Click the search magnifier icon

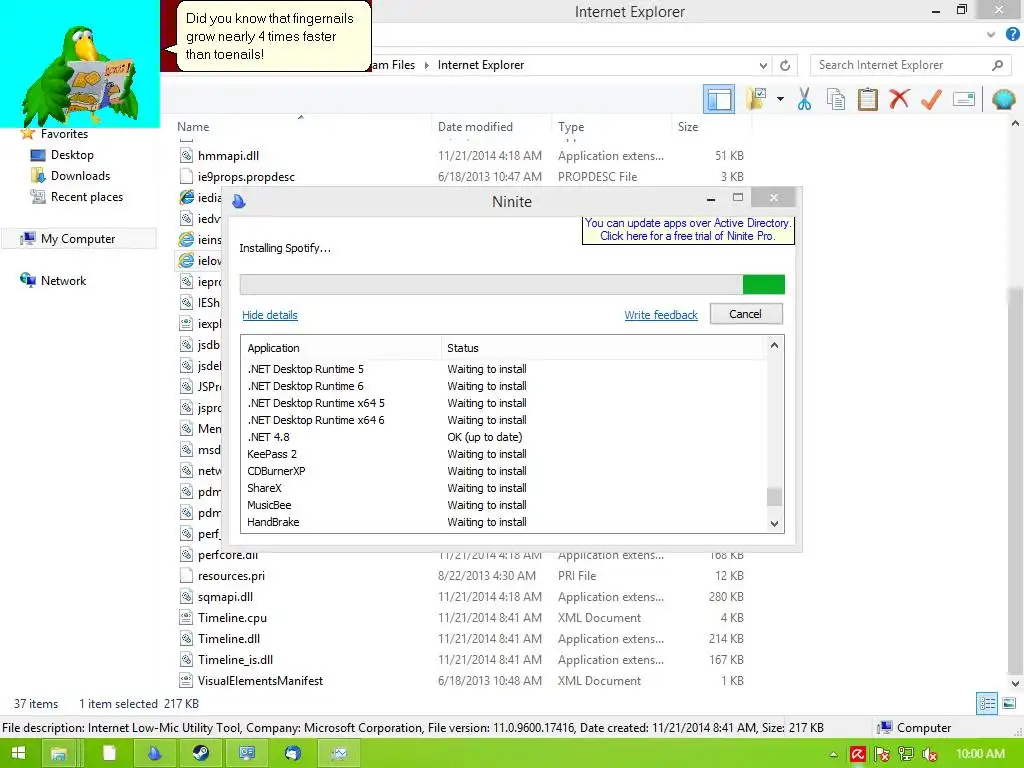pyautogui.click(x=997, y=65)
